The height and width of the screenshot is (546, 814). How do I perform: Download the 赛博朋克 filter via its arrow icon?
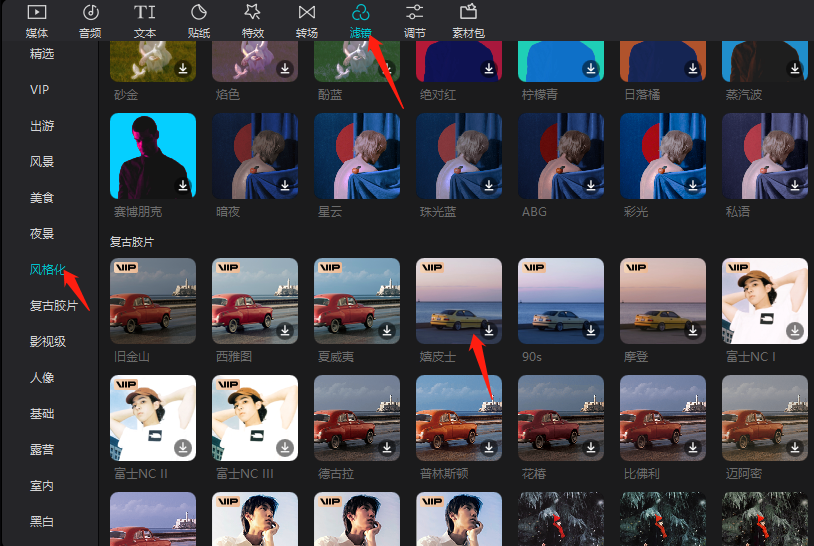pyautogui.click(x=183, y=186)
